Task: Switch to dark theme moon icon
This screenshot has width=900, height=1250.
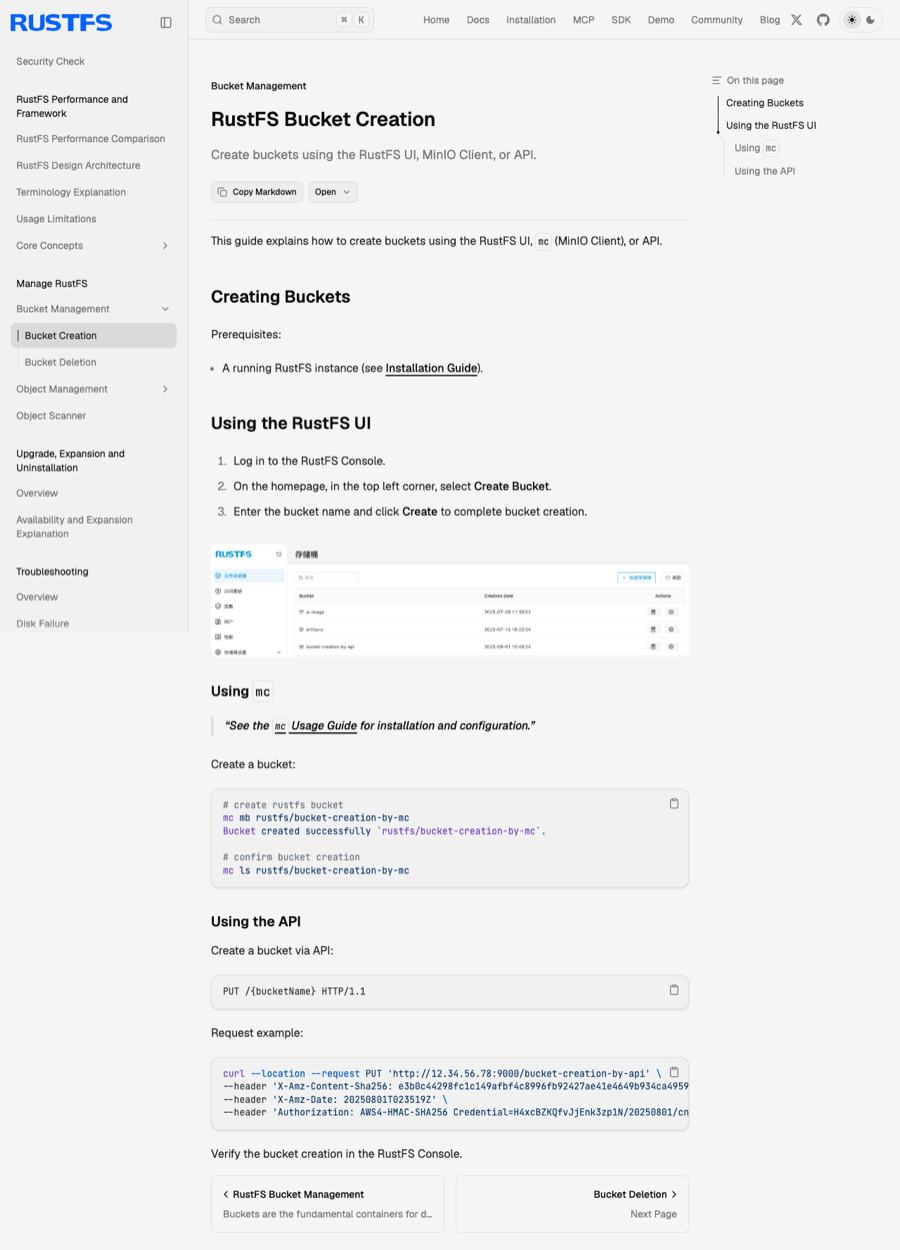Action: coord(871,20)
